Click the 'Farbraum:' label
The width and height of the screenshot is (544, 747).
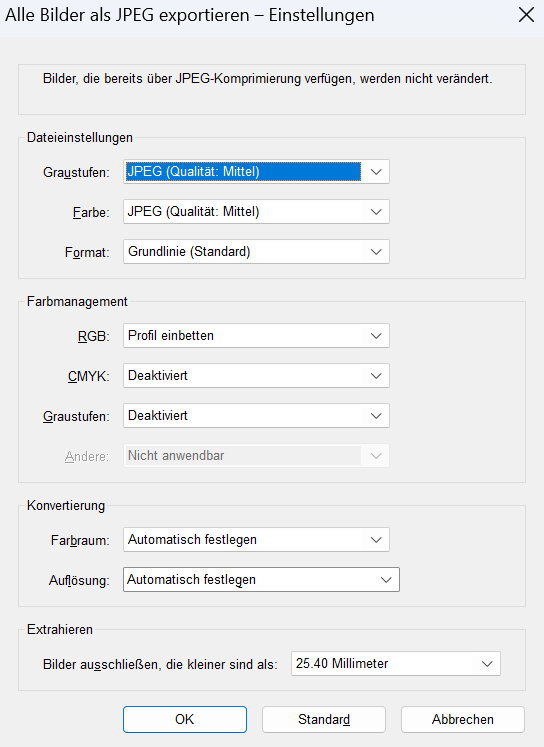click(80, 540)
